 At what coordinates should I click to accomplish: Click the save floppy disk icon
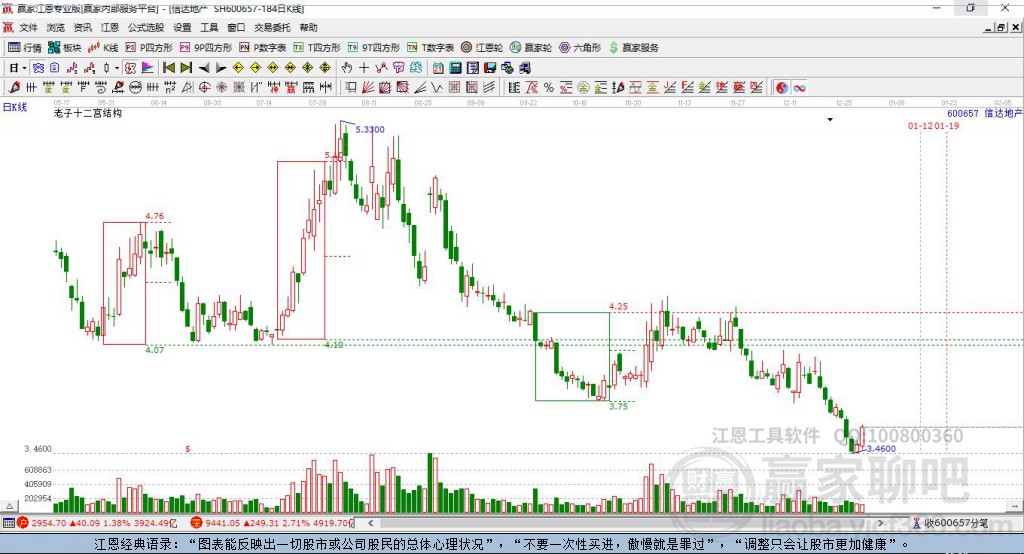click(490, 68)
